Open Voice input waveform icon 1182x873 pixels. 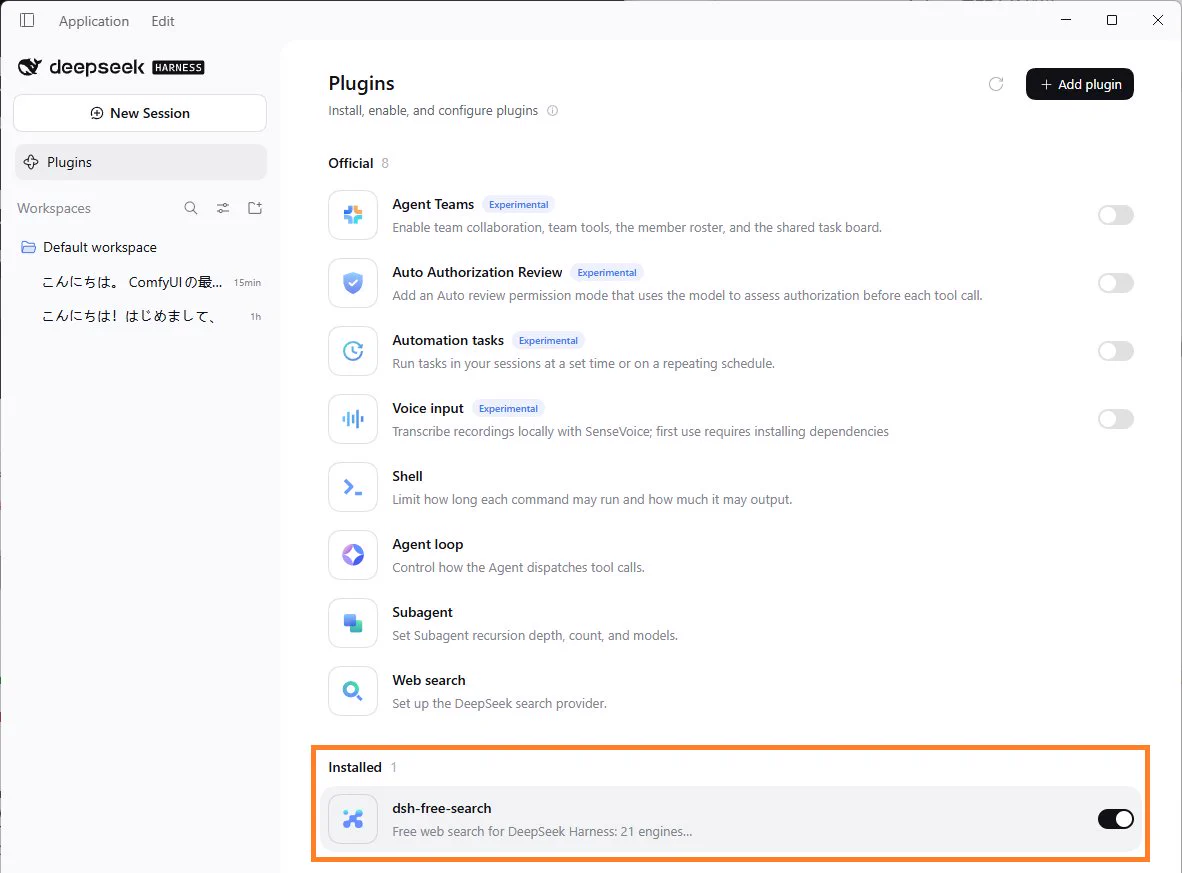point(353,418)
